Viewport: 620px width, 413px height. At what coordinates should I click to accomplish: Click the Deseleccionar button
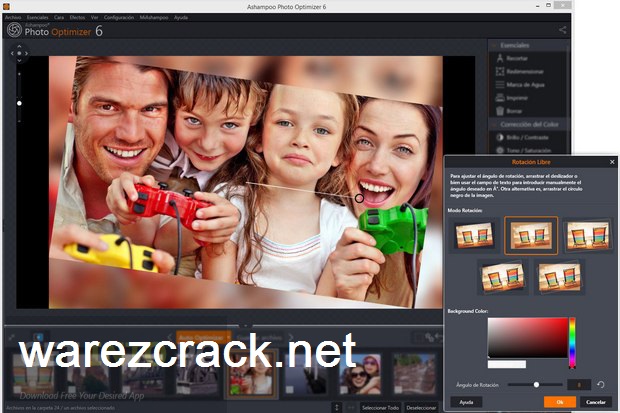pyautogui.click(x=421, y=407)
